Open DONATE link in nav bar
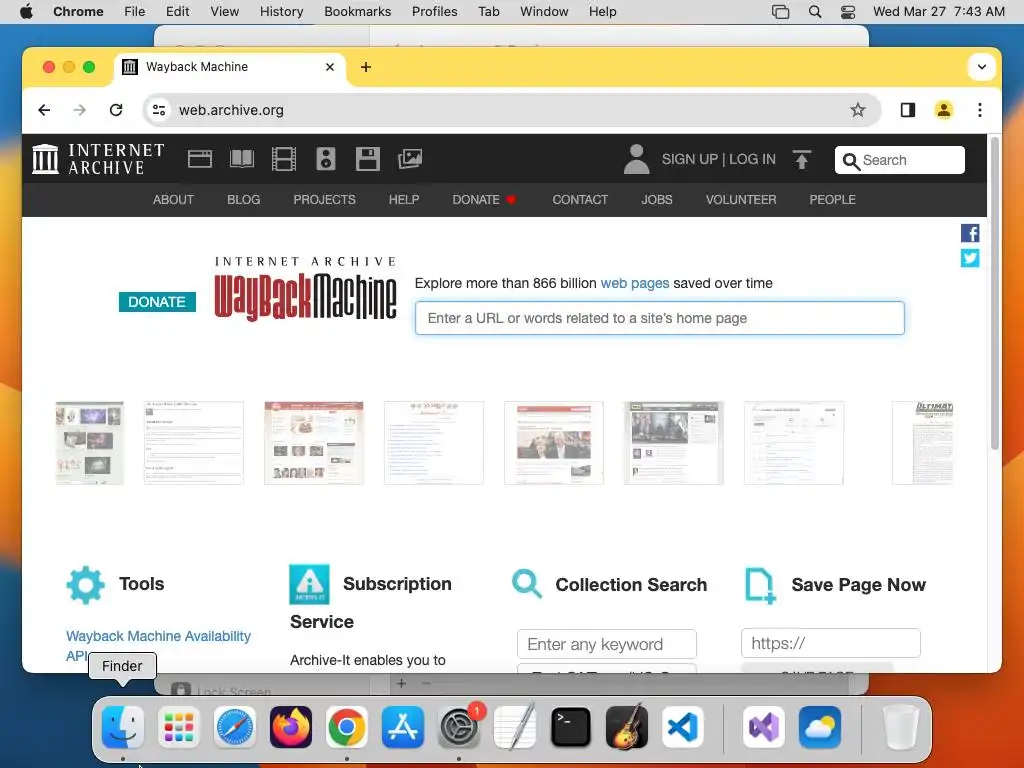This screenshot has height=768, width=1024. point(484,199)
